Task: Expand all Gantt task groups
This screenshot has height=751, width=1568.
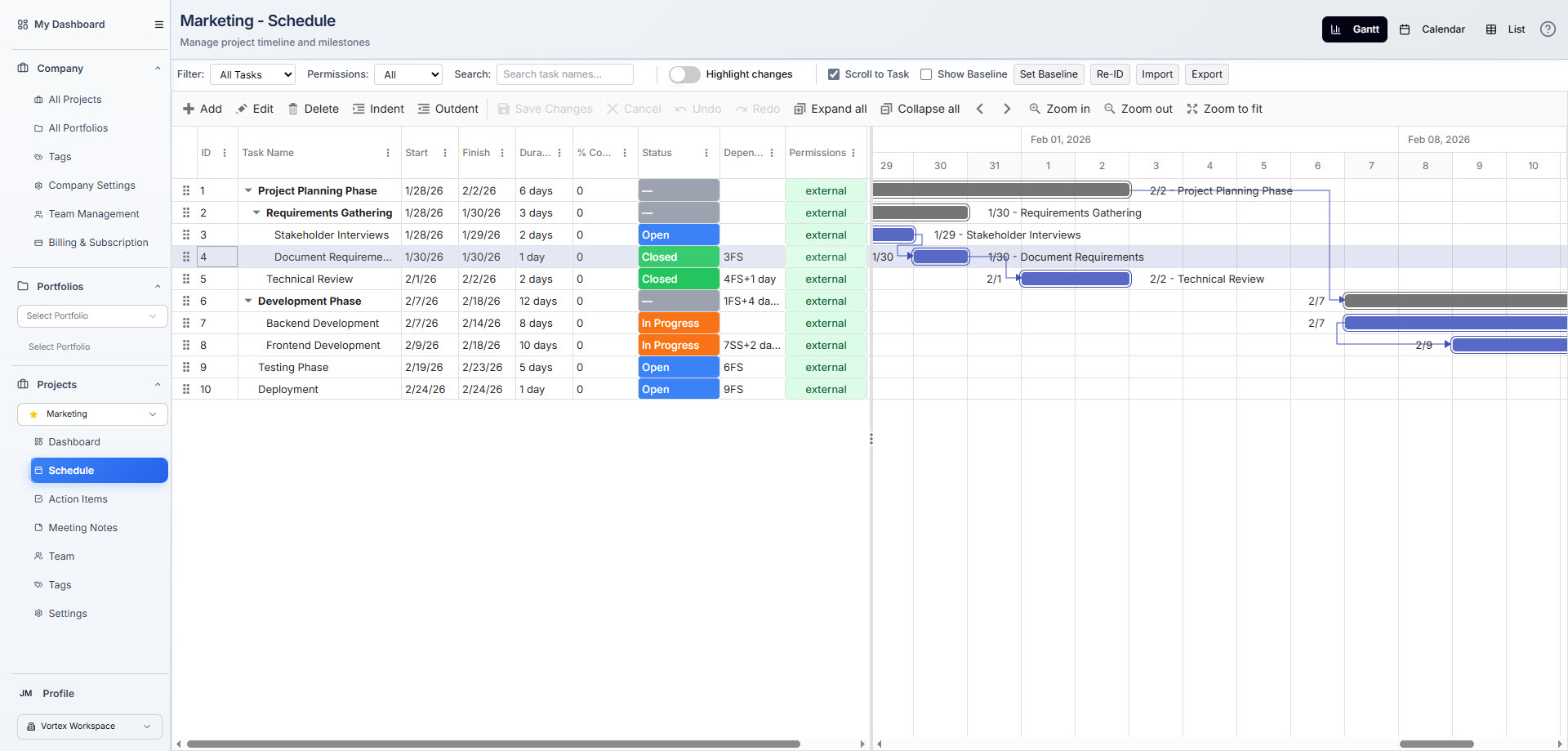Action: 830,108
